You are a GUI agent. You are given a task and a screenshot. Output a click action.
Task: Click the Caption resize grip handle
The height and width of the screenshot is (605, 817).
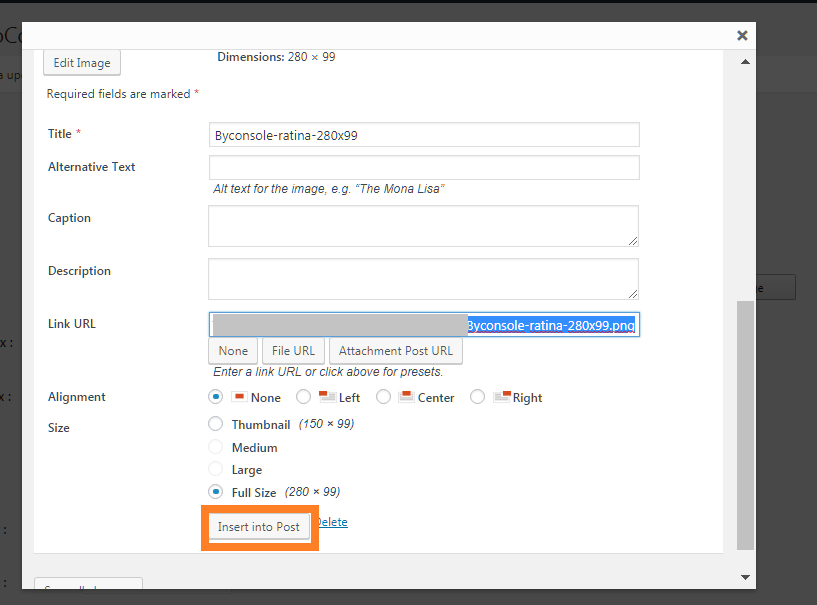[x=633, y=241]
